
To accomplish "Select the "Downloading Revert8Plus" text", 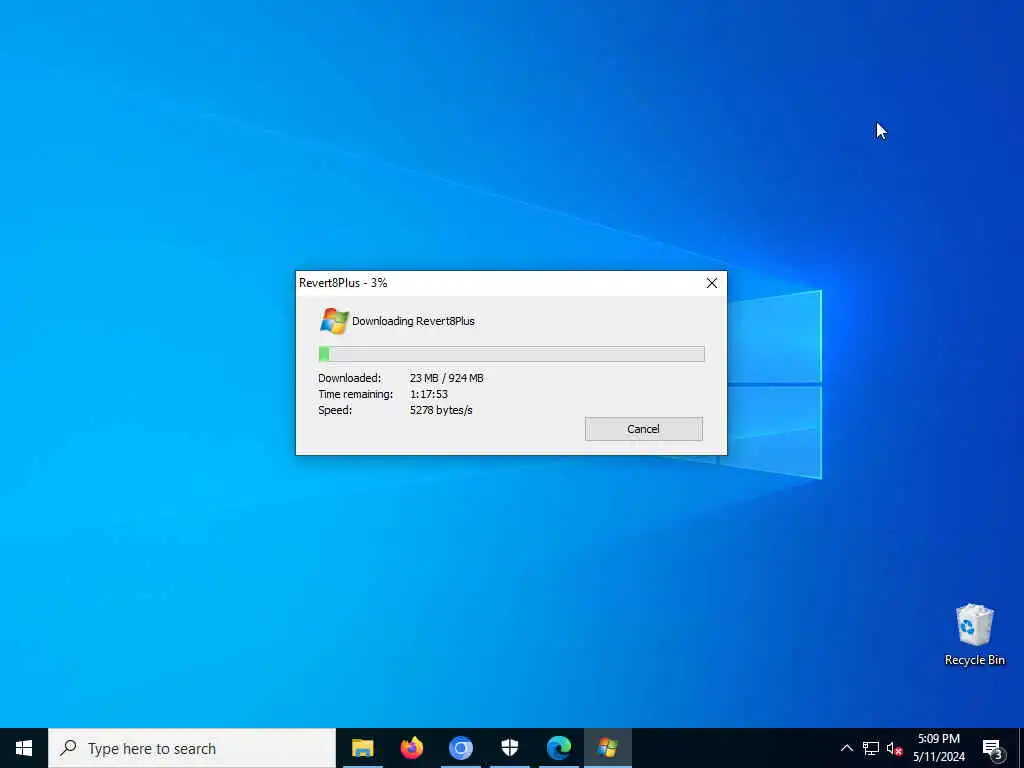I will click(x=413, y=321).
